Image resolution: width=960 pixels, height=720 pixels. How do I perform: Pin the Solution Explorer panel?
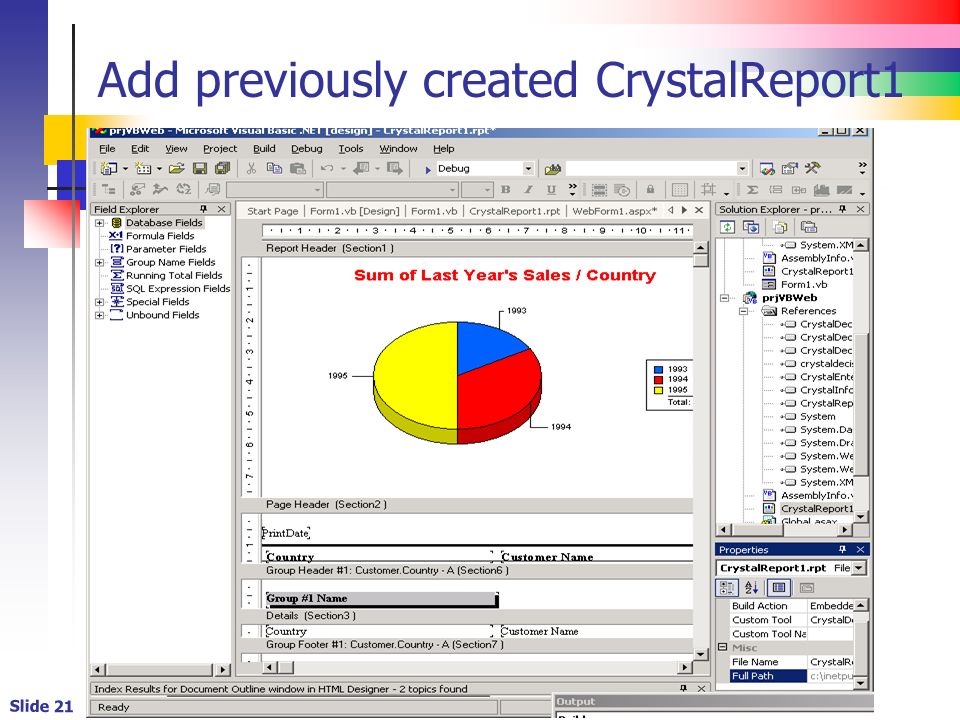[x=842, y=209]
